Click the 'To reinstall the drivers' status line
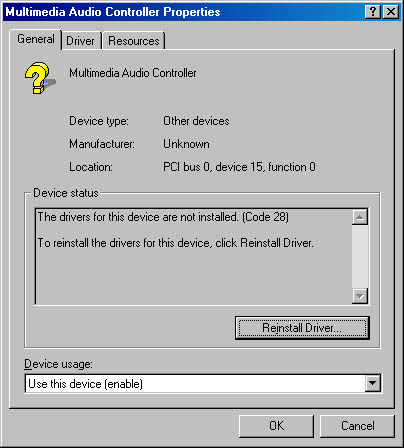Image resolution: width=404 pixels, height=448 pixels. coord(175,243)
